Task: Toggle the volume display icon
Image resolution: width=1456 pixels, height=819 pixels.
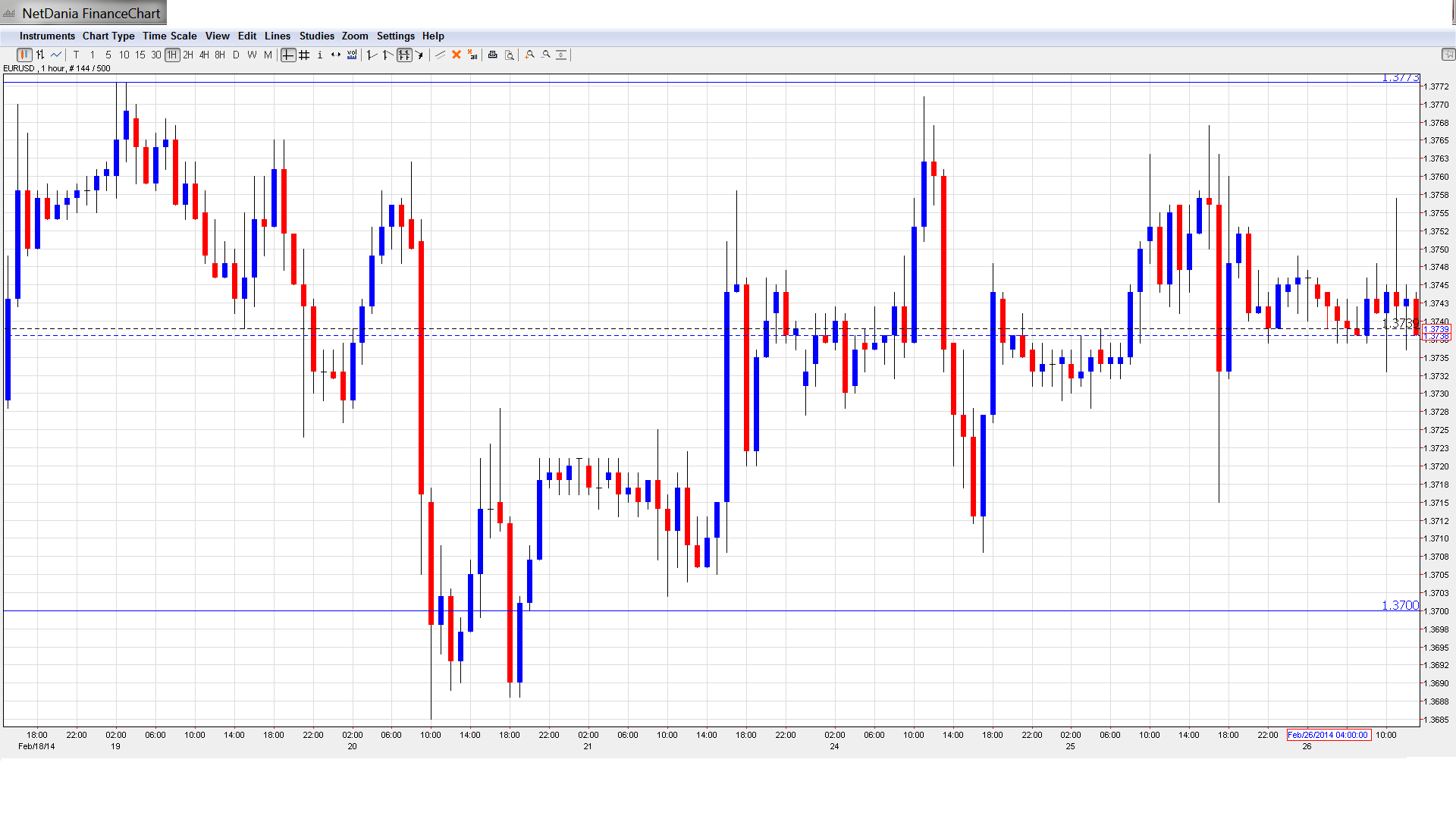Action: pos(352,55)
